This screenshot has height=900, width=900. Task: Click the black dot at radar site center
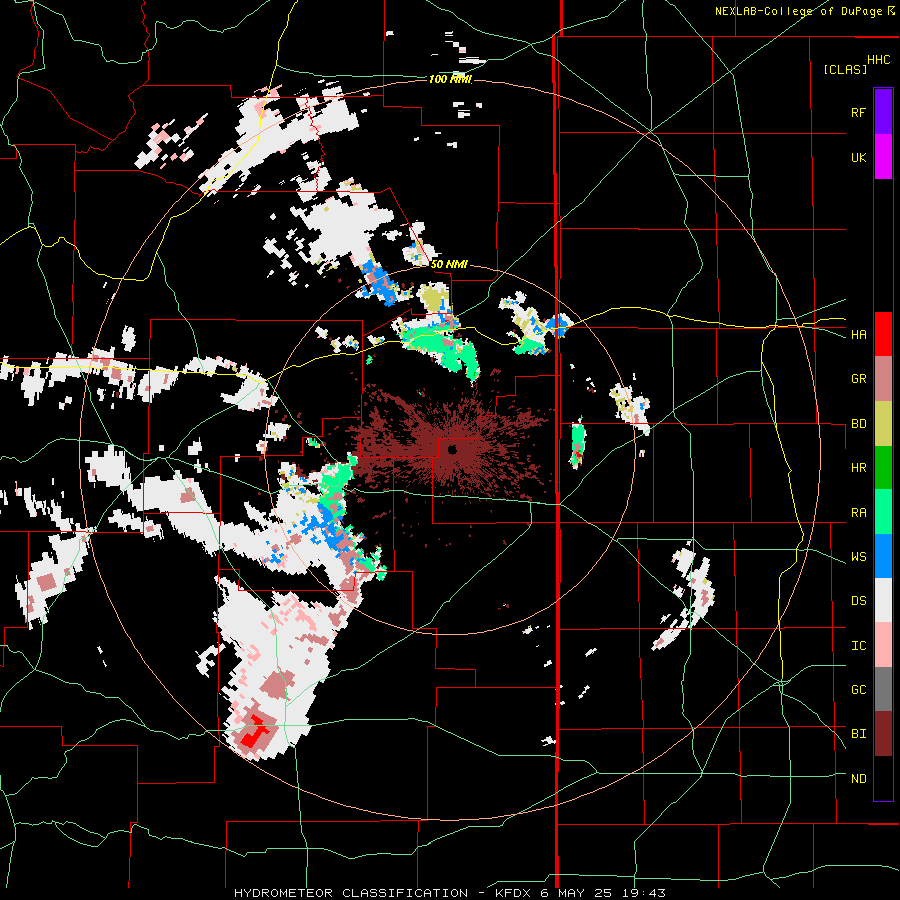pyautogui.click(x=452, y=449)
